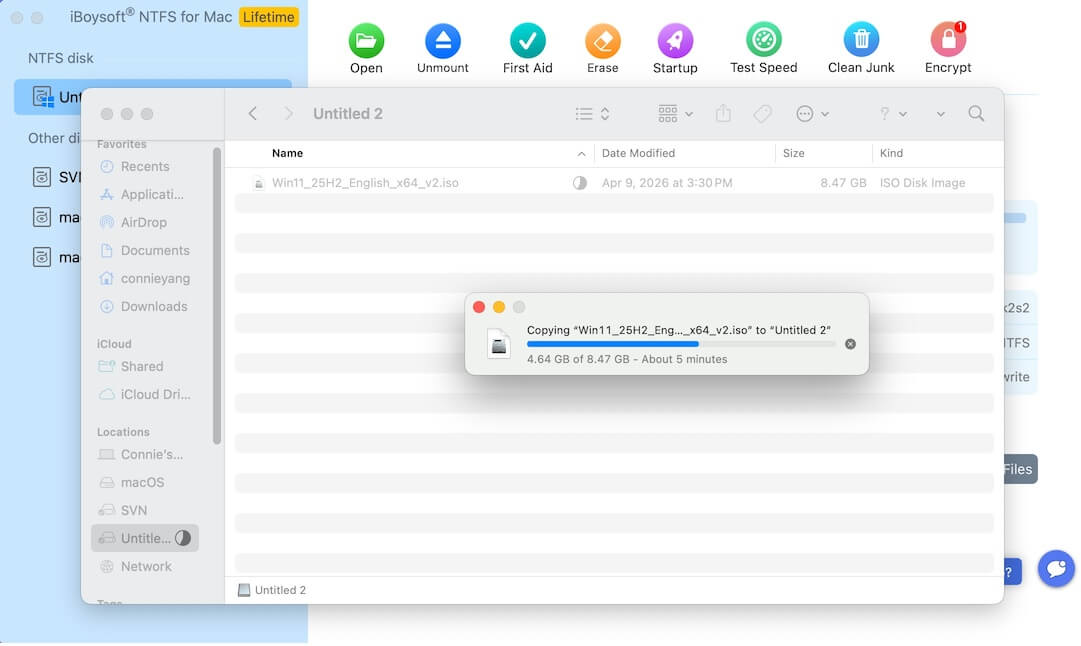Open the Finder group-by dropdown

click(675, 114)
